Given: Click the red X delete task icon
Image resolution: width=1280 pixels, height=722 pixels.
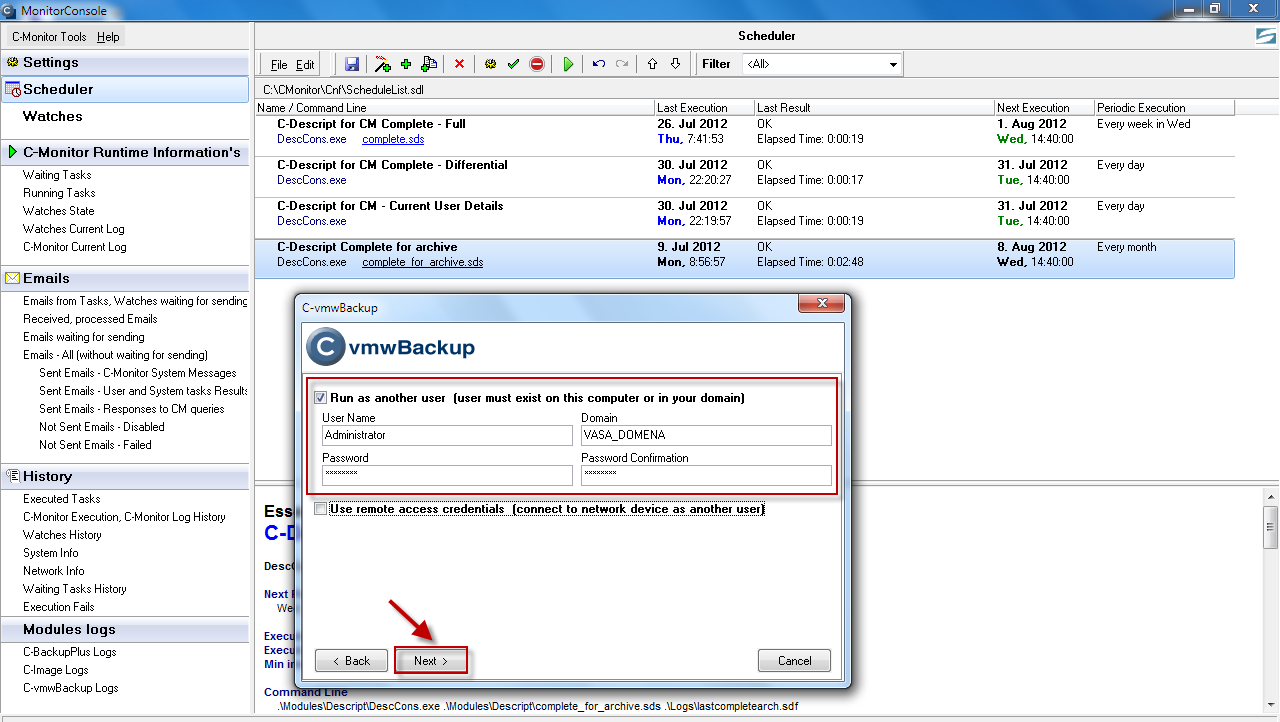Looking at the screenshot, I should coord(460,64).
